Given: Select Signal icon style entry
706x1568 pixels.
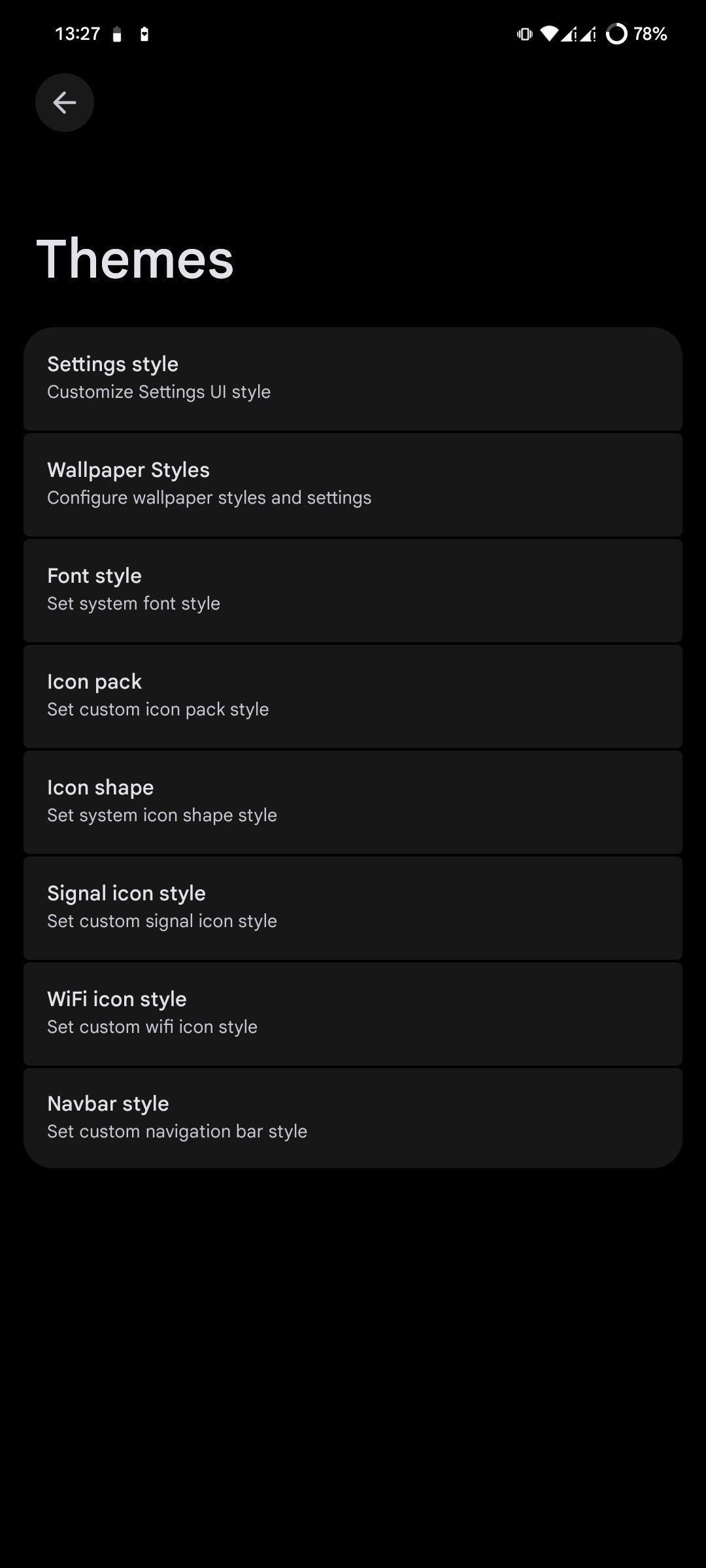Looking at the screenshot, I should [x=353, y=907].
